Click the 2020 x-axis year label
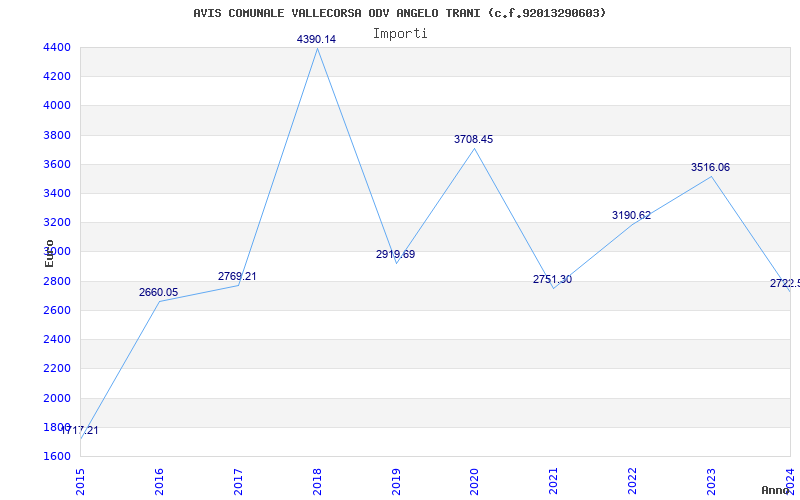The width and height of the screenshot is (800, 500). click(474, 482)
